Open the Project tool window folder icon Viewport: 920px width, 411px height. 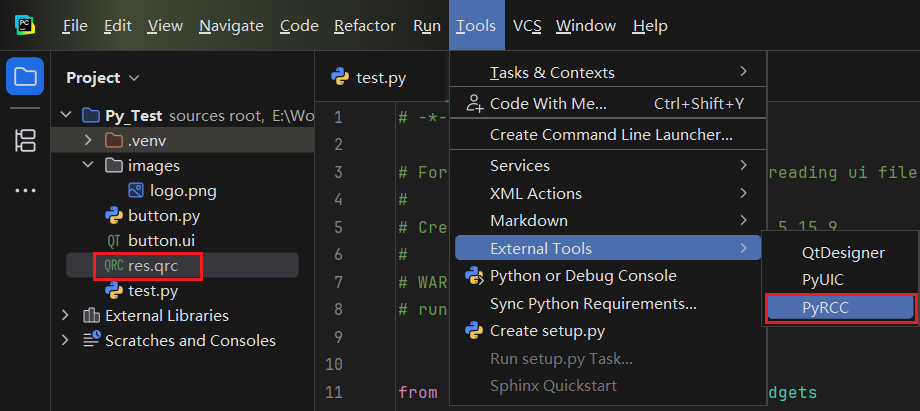coord(25,76)
